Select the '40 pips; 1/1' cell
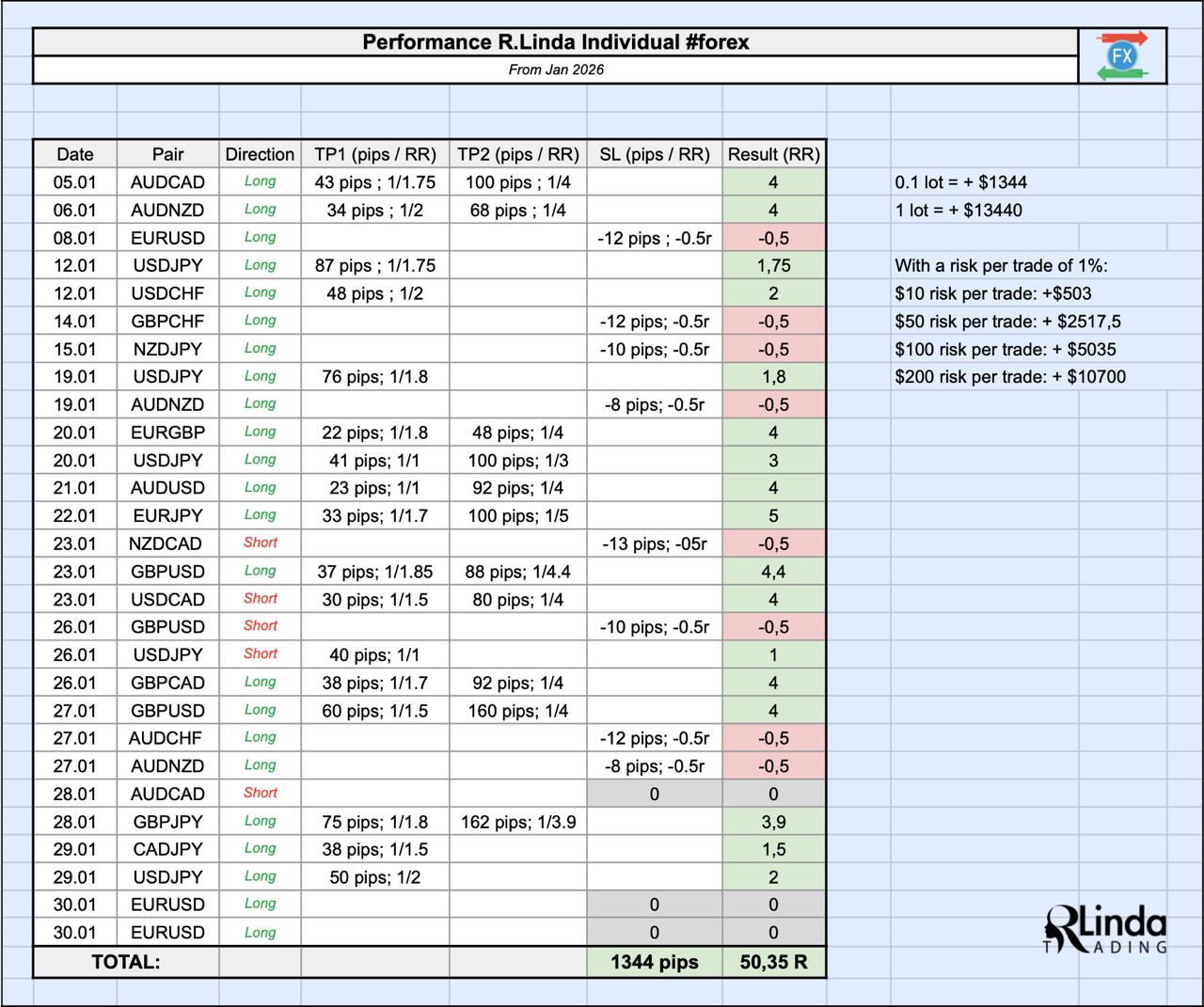This screenshot has height=1007, width=1204. 375,654
